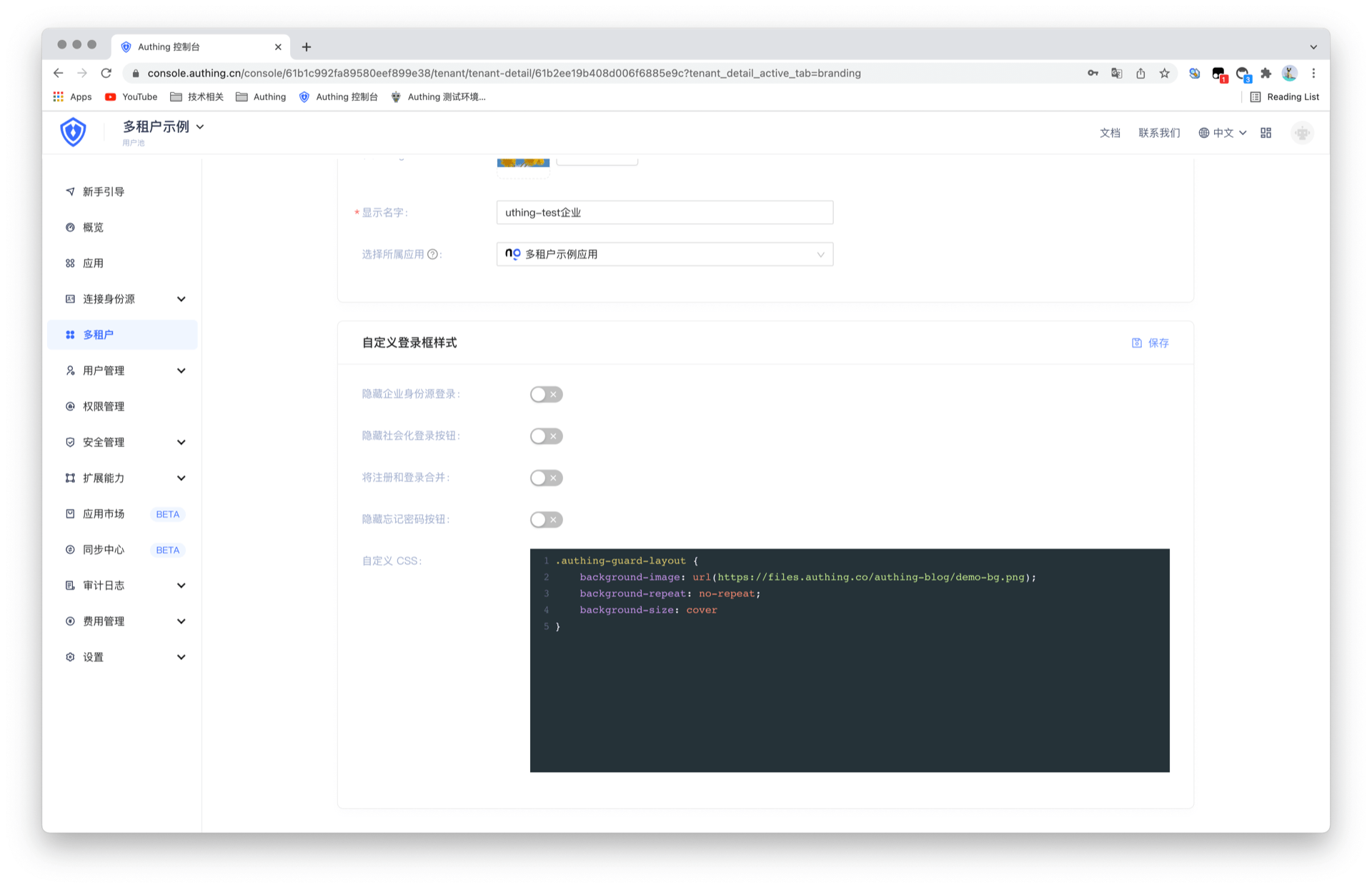Select 概览 in the sidebar

pyautogui.click(x=94, y=227)
